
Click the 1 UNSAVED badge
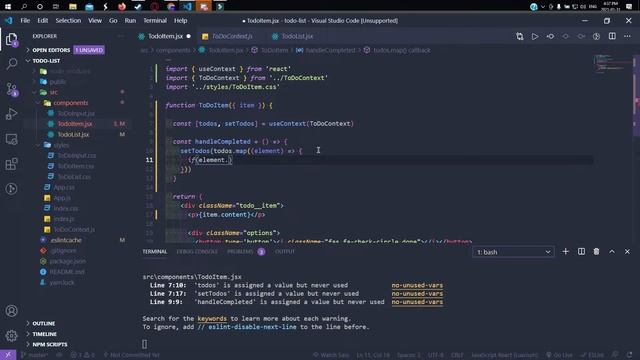[89, 50]
